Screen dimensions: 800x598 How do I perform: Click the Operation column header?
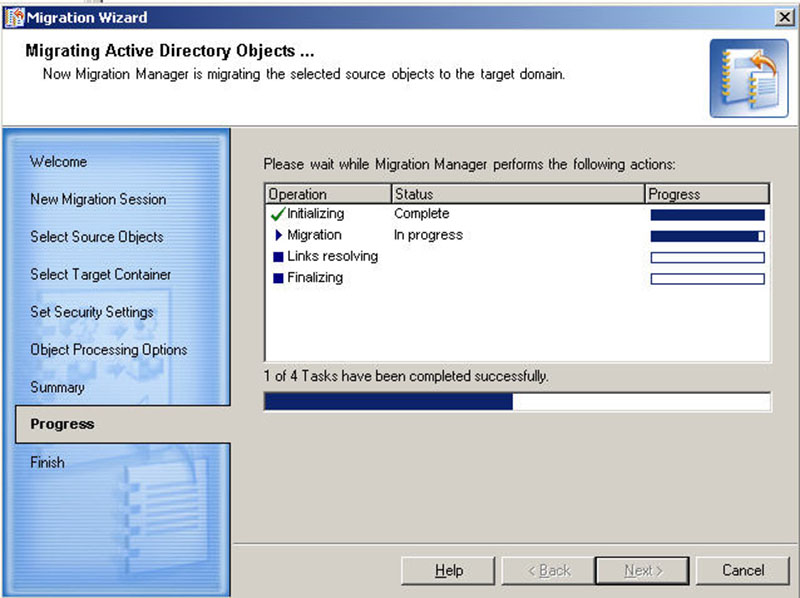tap(328, 194)
